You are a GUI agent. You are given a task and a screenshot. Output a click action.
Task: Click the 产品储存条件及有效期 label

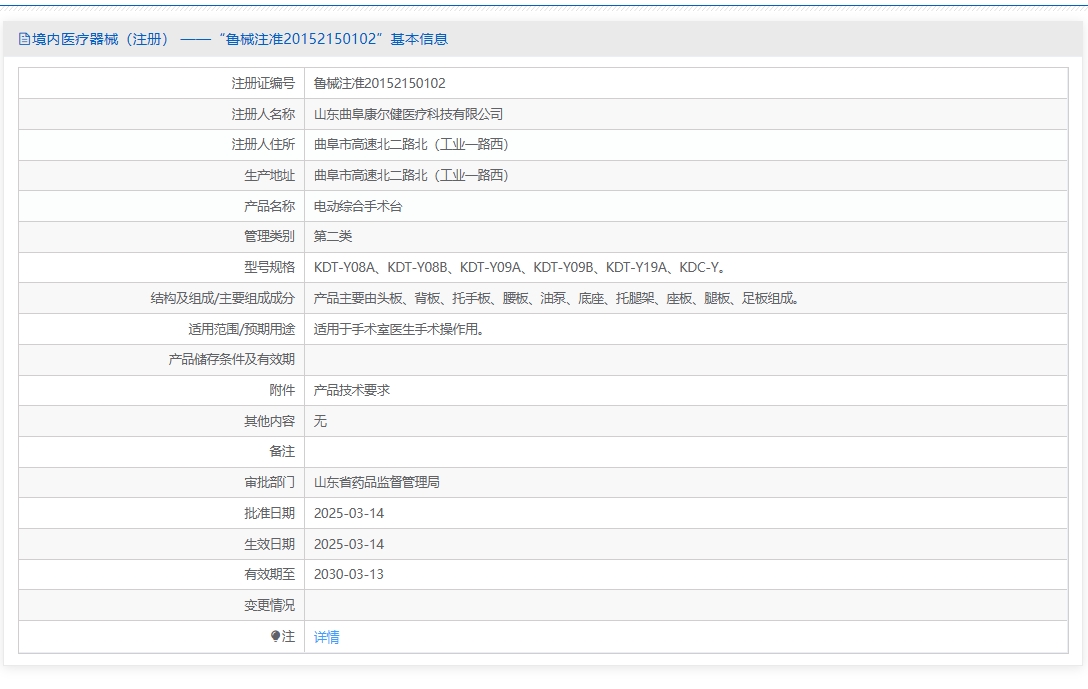(x=232, y=359)
